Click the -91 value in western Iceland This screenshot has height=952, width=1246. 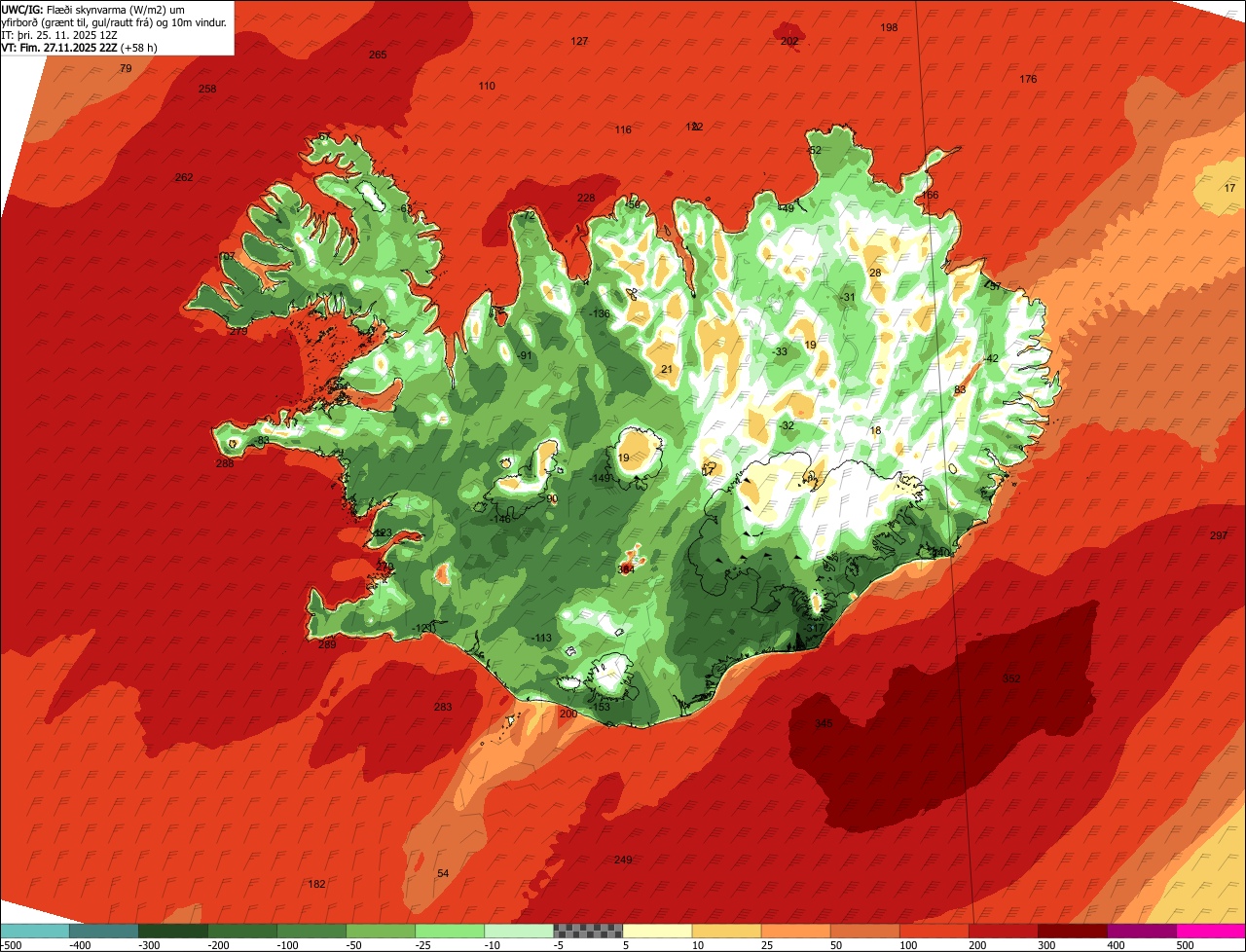point(525,355)
